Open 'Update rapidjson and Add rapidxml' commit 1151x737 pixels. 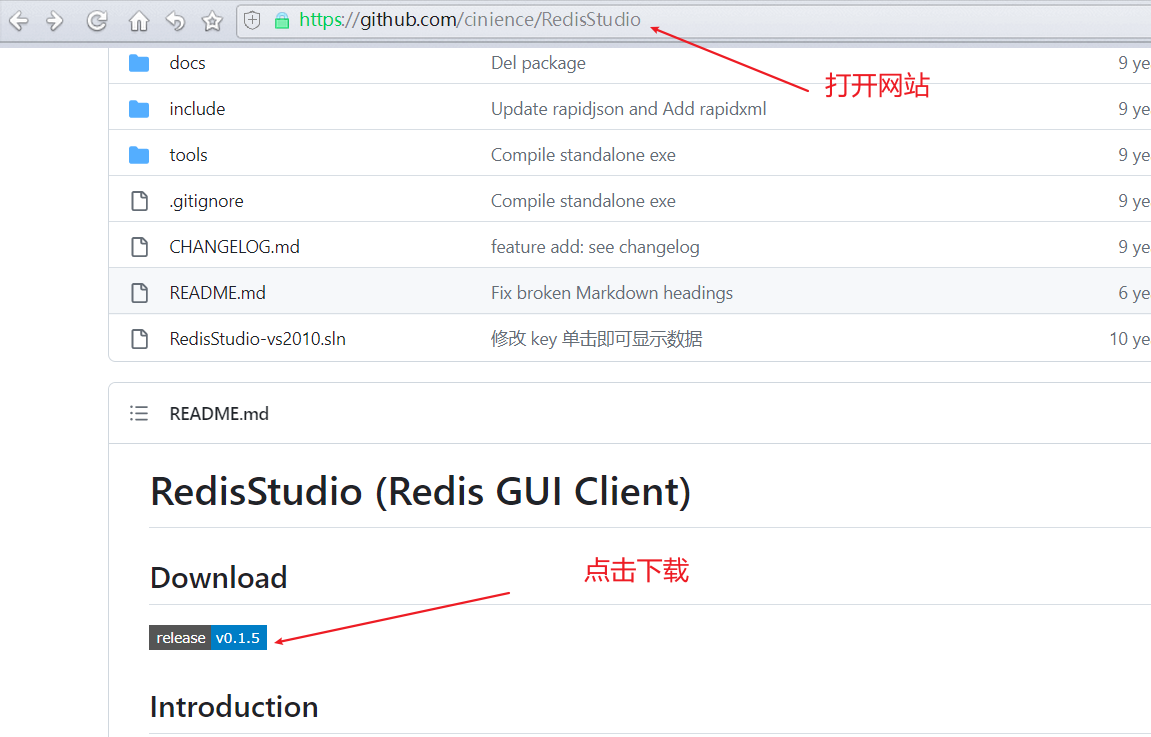coord(628,109)
